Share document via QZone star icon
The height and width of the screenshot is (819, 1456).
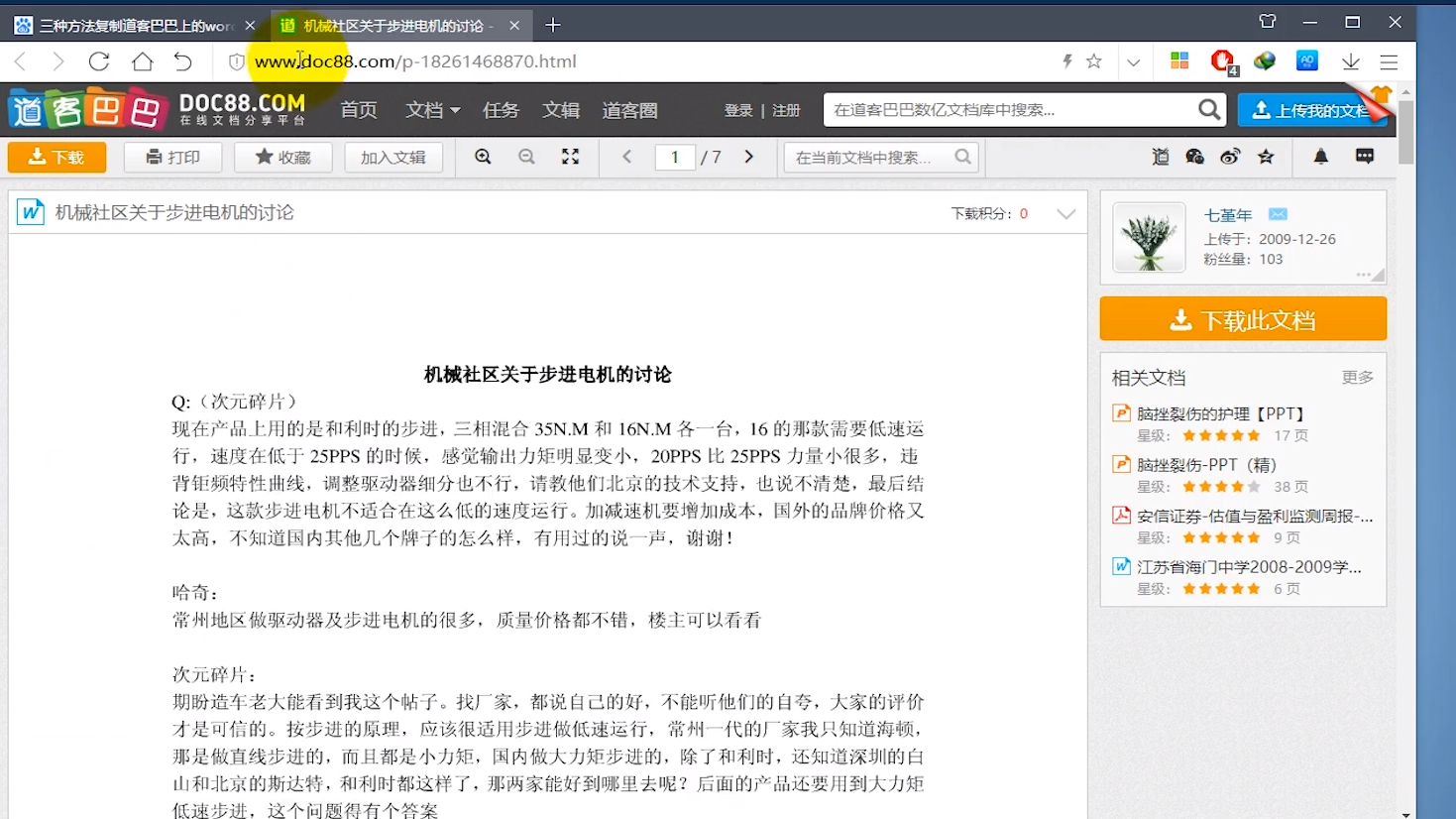coord(1266,157)
